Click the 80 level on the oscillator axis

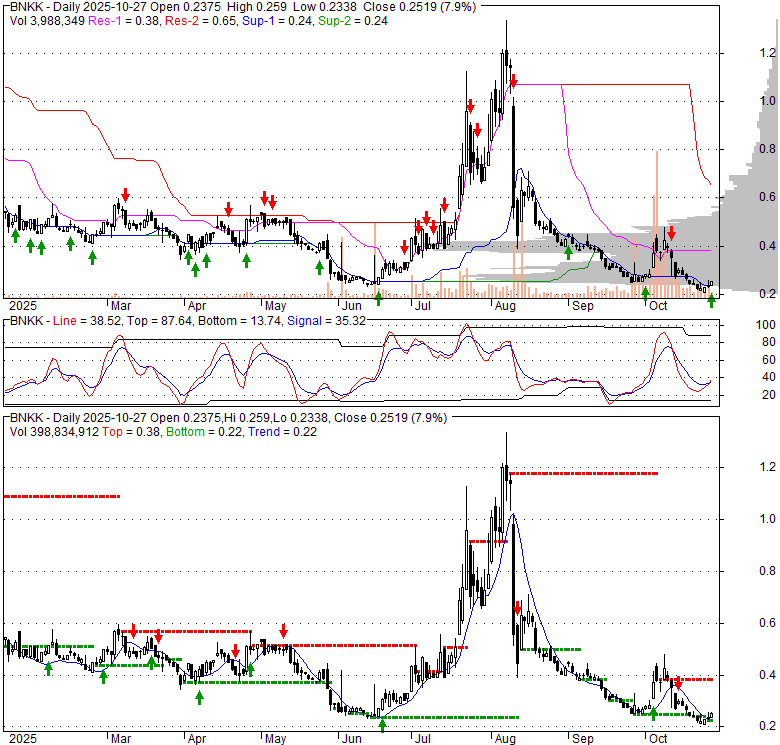(x=769, y=342)
